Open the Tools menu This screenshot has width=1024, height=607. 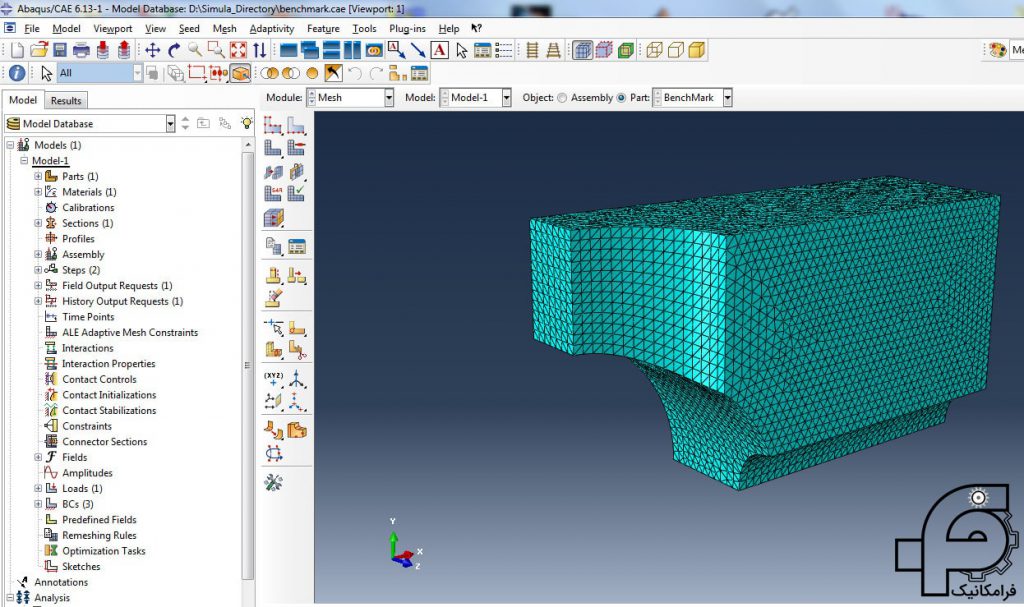pos(364,29)
